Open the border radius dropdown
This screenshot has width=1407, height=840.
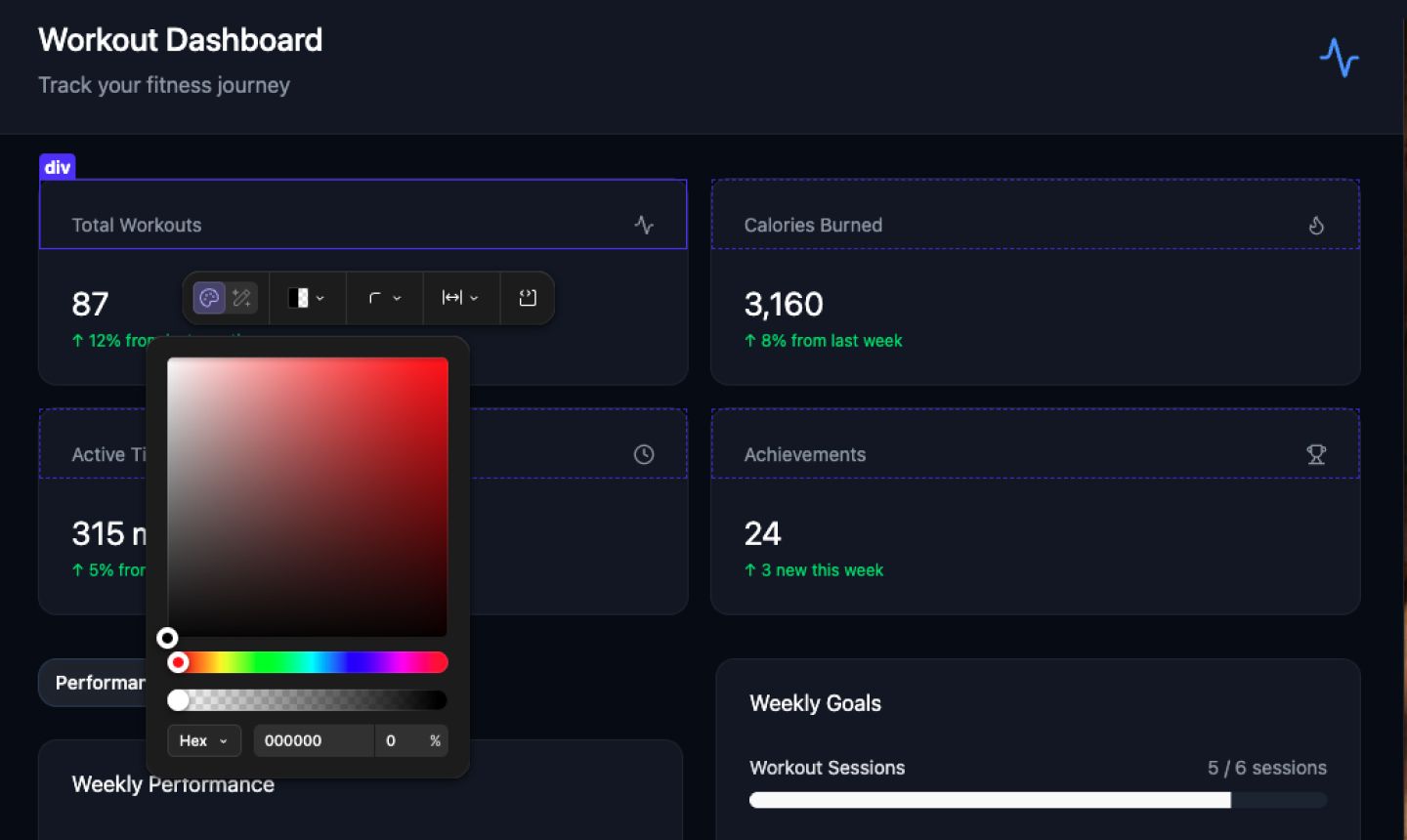tap(384, 298)
